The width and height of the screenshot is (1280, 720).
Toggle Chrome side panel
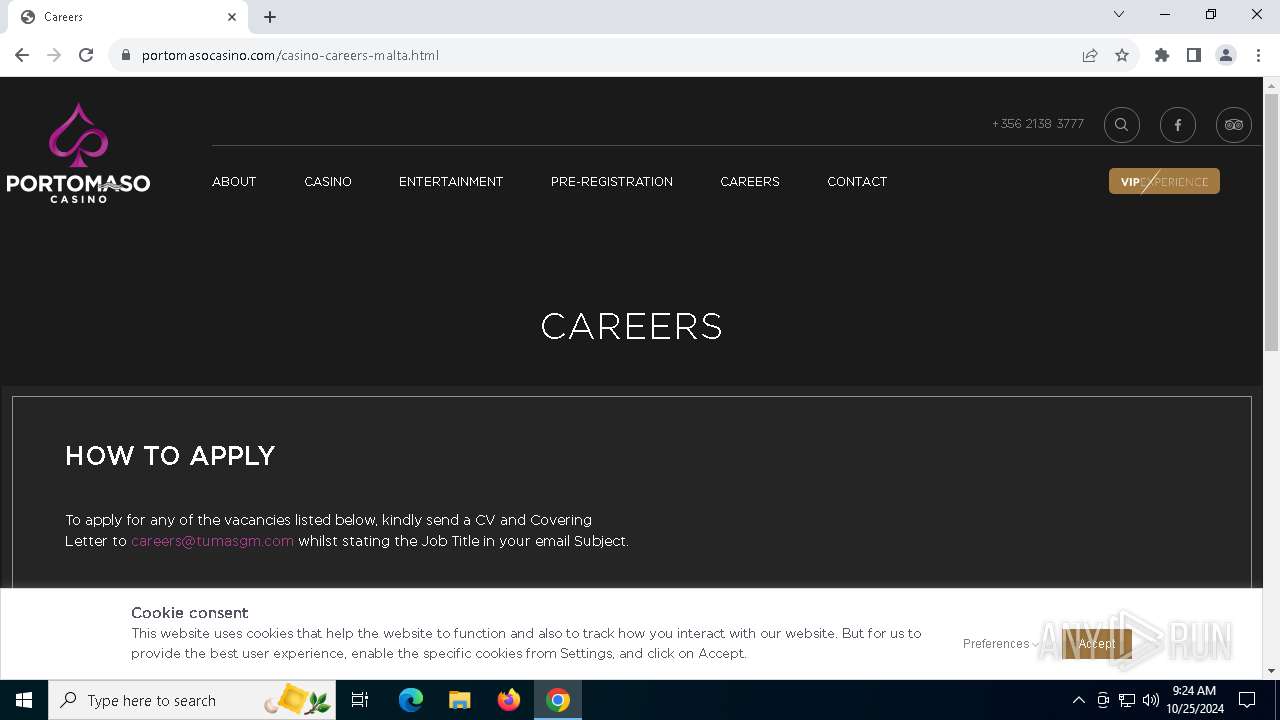click(x=1194, y=55)
